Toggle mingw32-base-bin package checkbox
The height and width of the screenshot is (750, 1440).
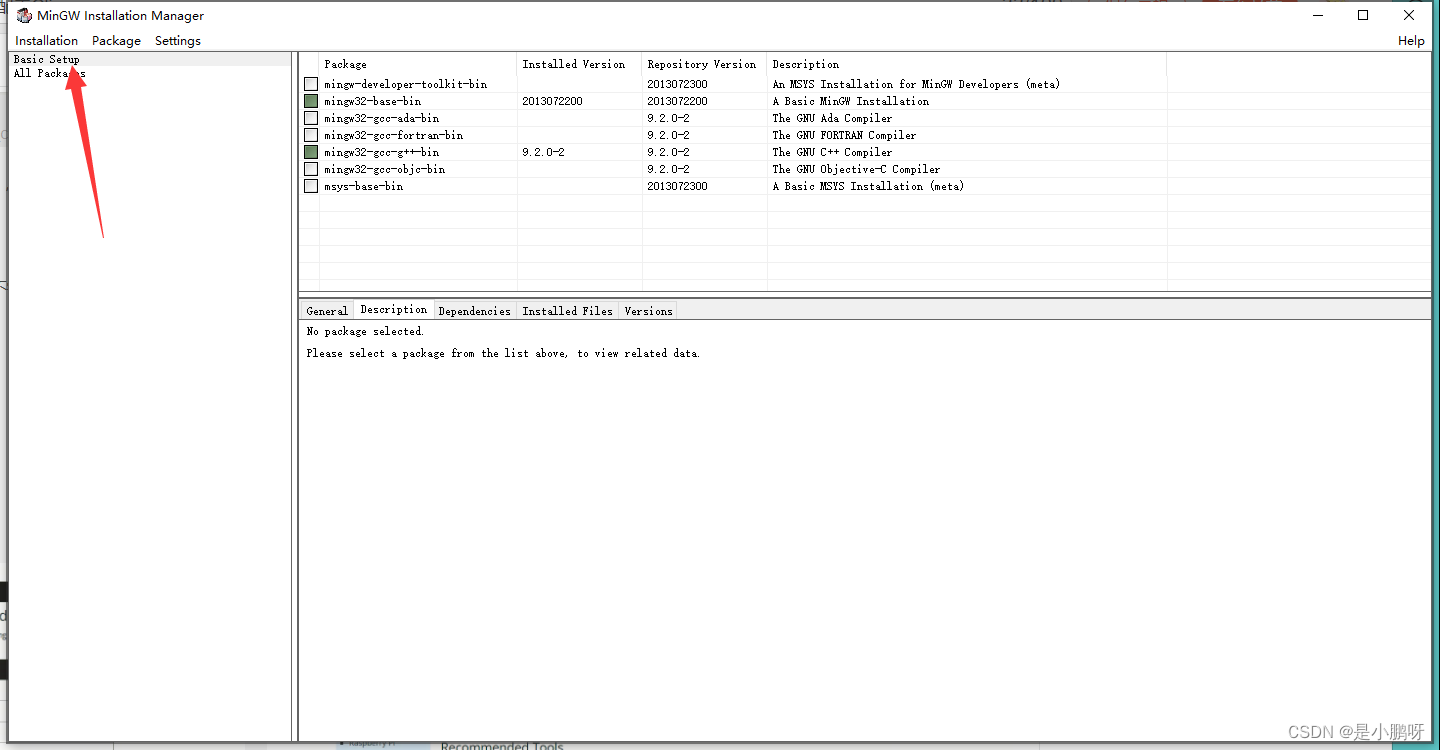coord(311,101)
